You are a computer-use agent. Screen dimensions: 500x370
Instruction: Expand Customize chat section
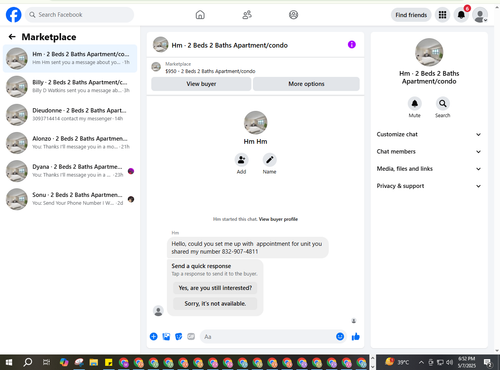[x=429, y=134]
